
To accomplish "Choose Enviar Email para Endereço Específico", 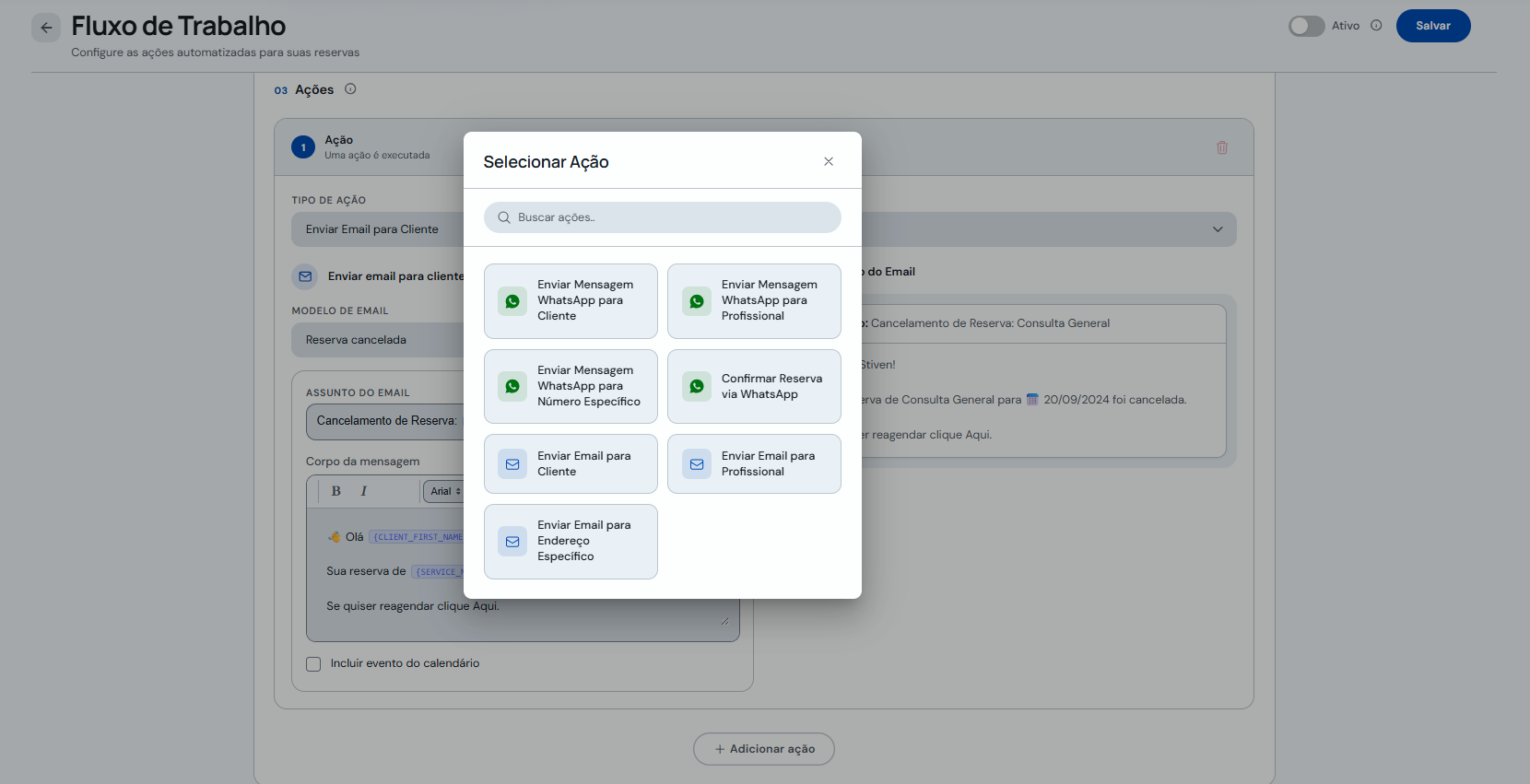I will (571, 542).
